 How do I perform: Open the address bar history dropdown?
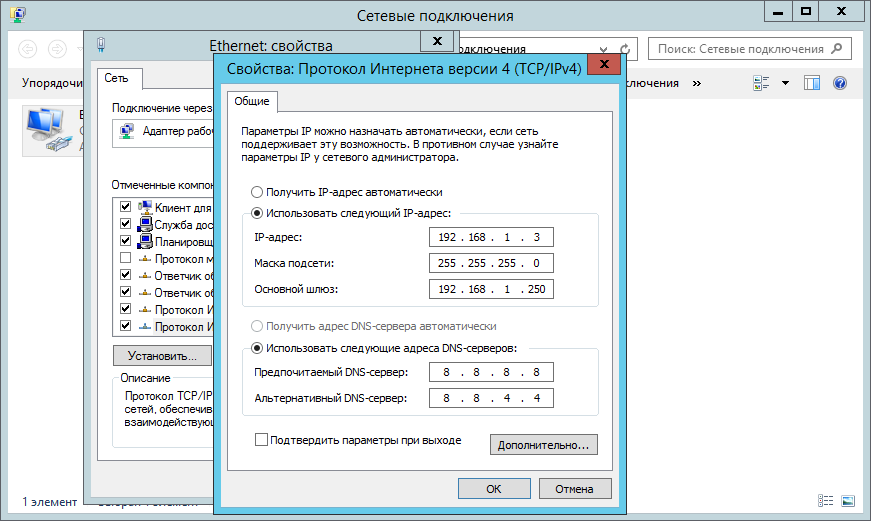[603, 49]
